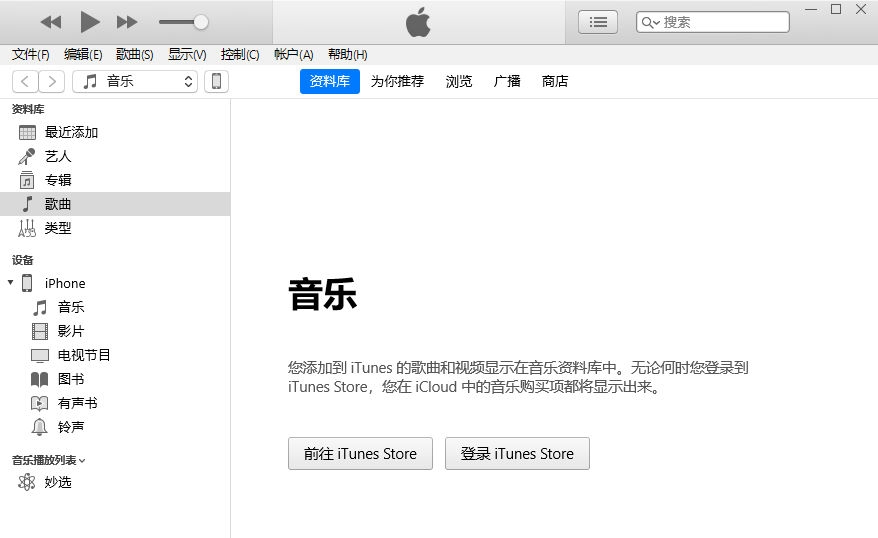Expand the 音乐播放列表 section chevron
This screenshot has width=878, height=538.
(x=82, y=461)
